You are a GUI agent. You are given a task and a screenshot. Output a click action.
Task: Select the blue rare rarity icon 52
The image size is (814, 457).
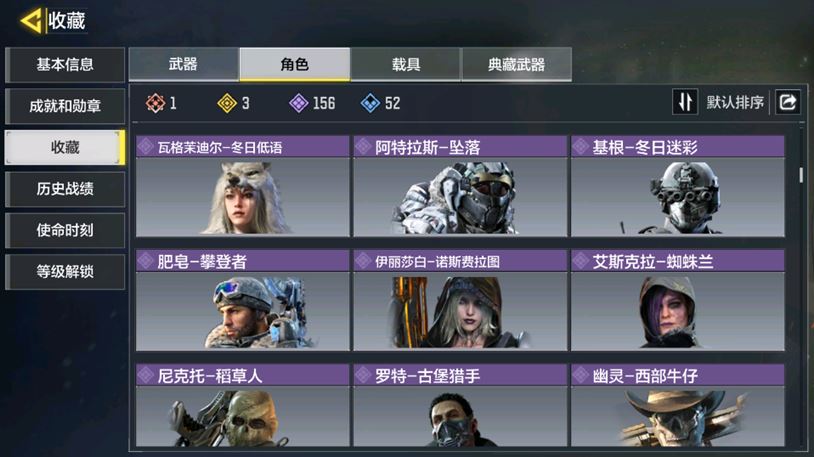[x=370, y=103]
